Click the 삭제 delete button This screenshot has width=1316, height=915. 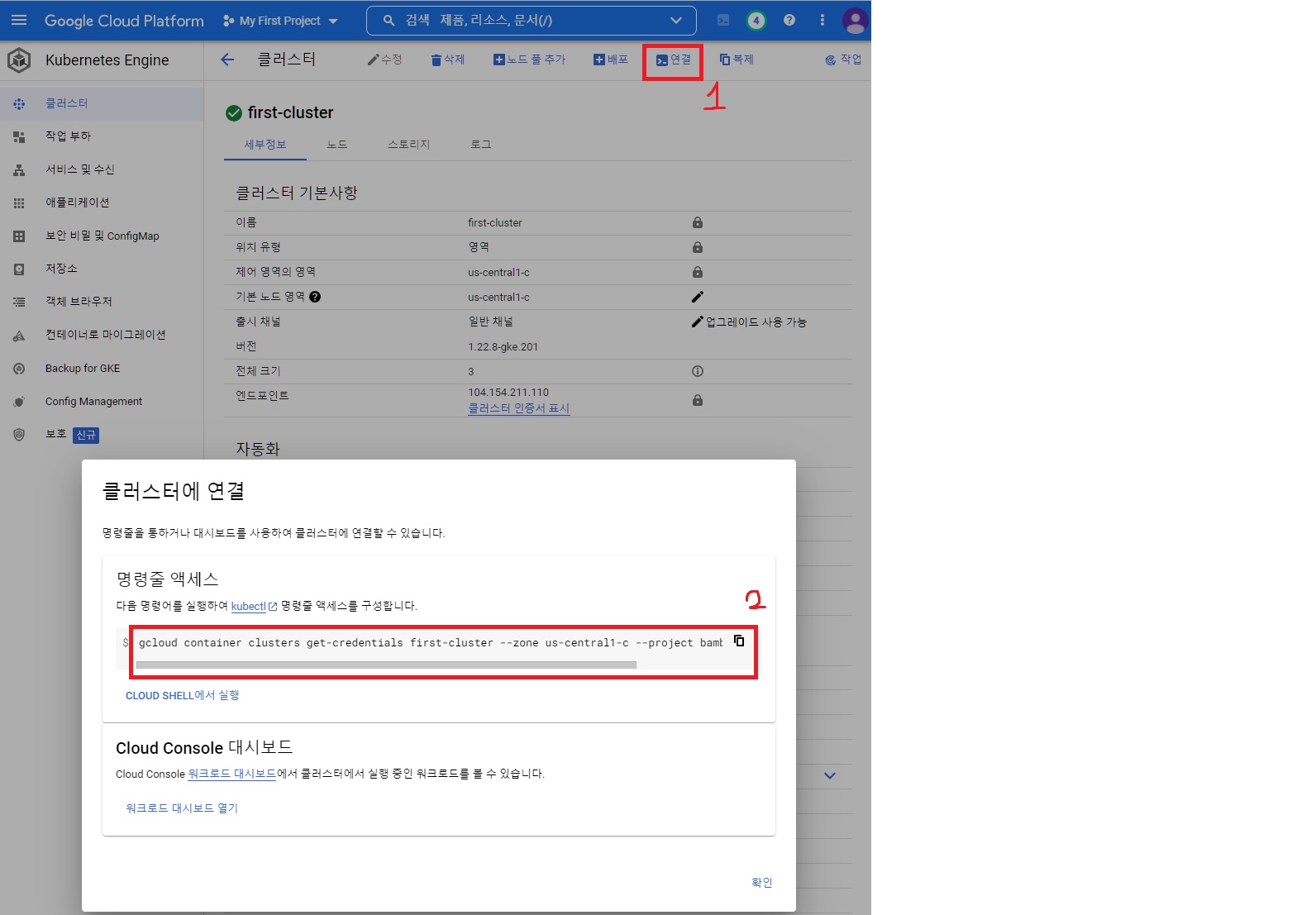point(448,60)
